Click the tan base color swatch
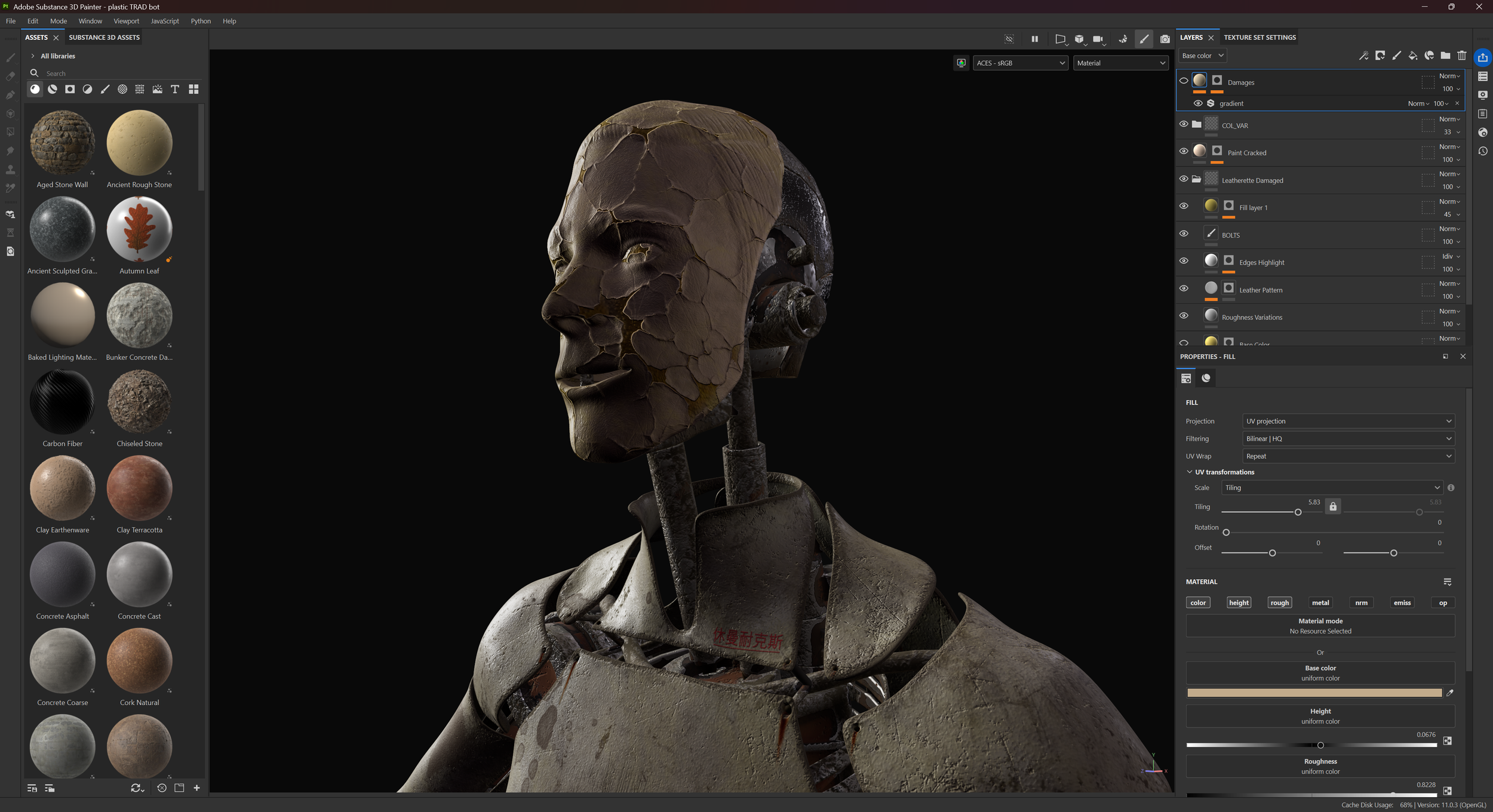1493x812 pixels. click(x=1314, y=693)
